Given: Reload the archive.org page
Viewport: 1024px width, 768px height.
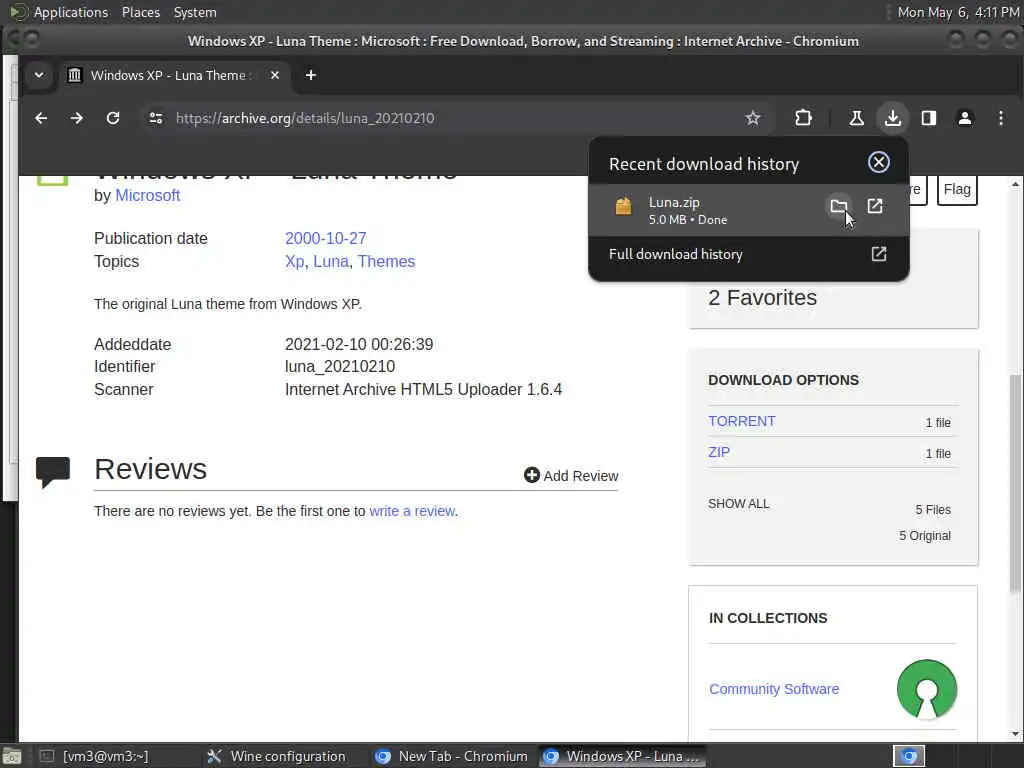Looking at the screenshot, I should pos(113,118).
